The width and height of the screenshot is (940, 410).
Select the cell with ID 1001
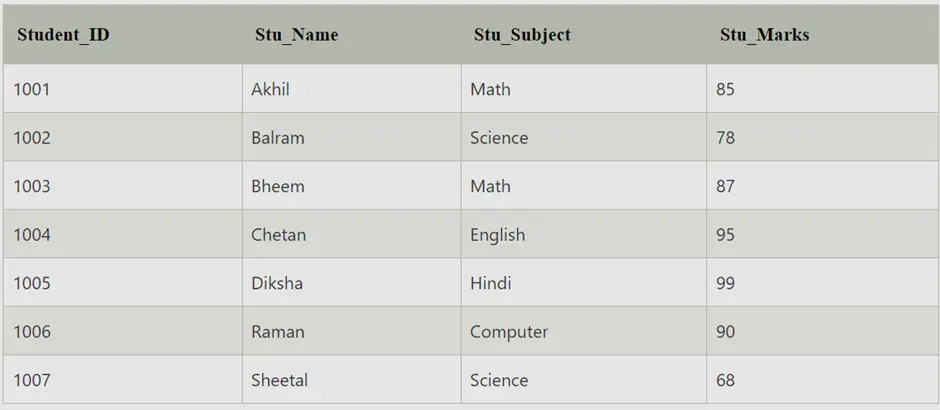(122, 89)
